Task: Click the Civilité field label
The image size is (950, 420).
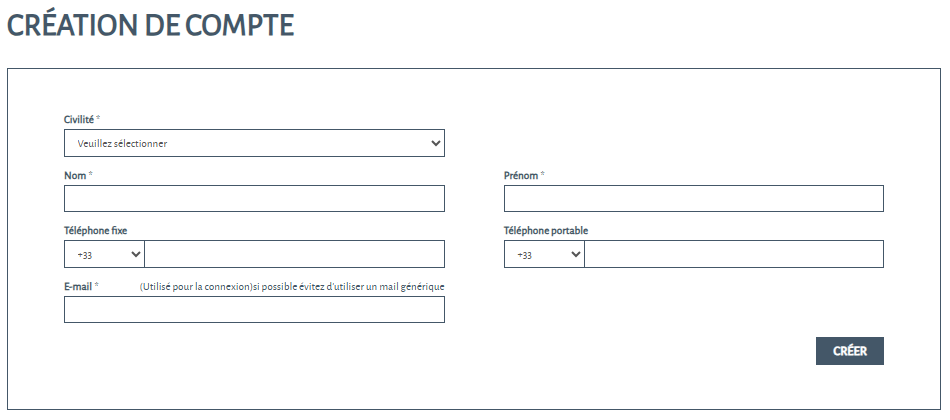Action: 79,119
